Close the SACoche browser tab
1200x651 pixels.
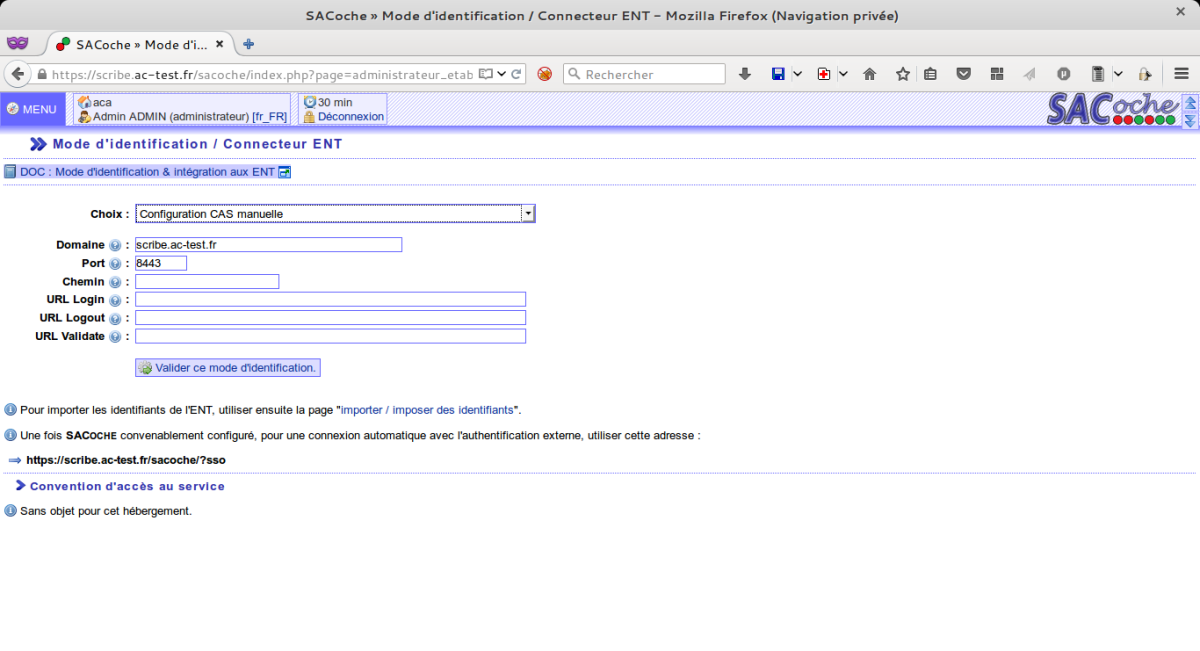tap(222, 45)
